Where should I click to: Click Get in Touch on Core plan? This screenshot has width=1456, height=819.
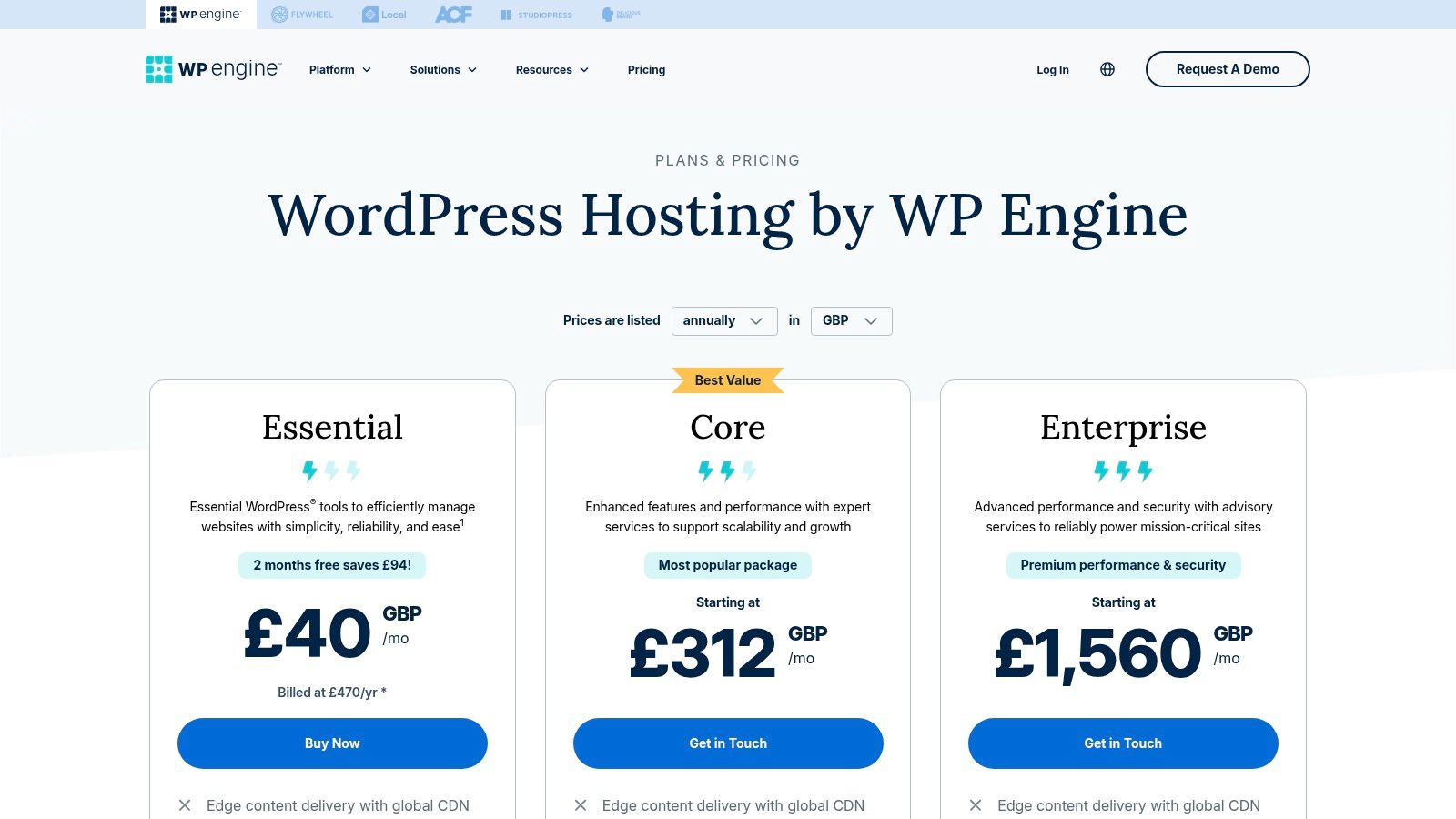[x=728, y=743]
